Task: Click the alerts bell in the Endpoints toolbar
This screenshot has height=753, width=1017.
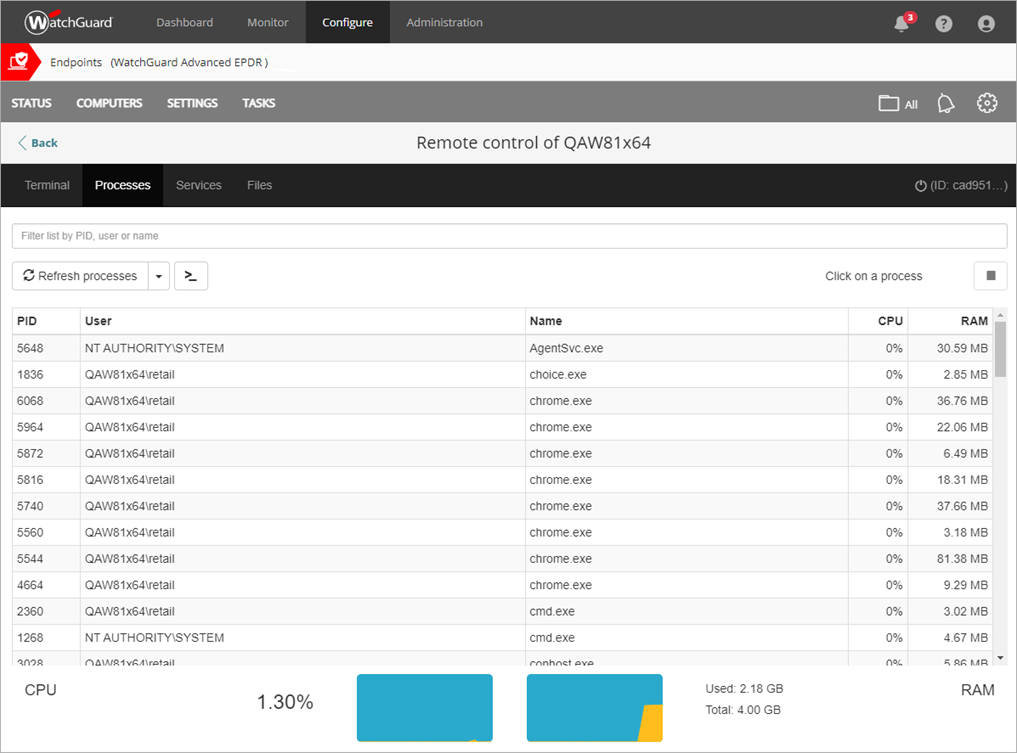Action: tap(945, 103)
